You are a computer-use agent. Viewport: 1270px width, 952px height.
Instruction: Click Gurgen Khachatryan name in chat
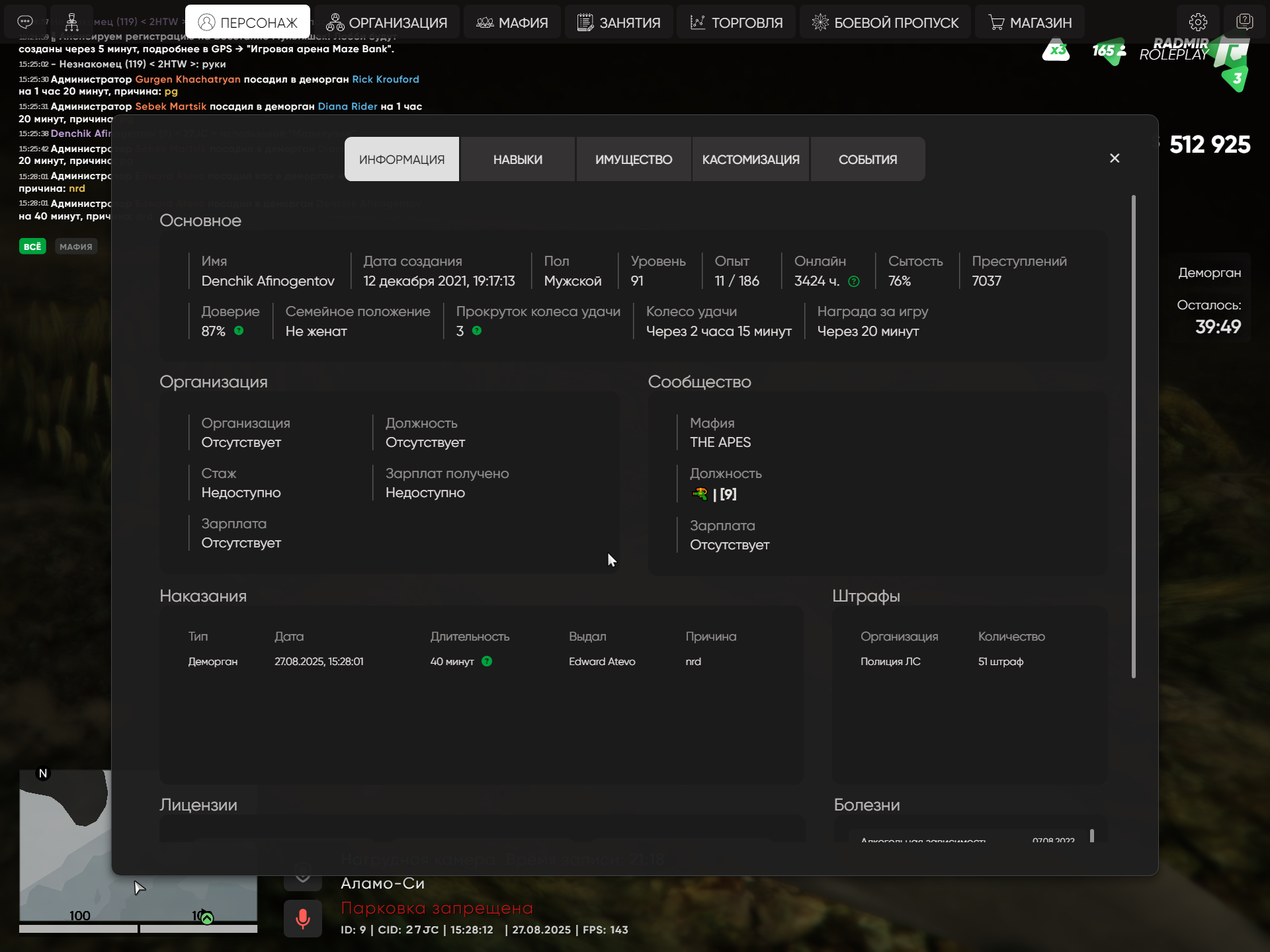[x=188, y=79]
